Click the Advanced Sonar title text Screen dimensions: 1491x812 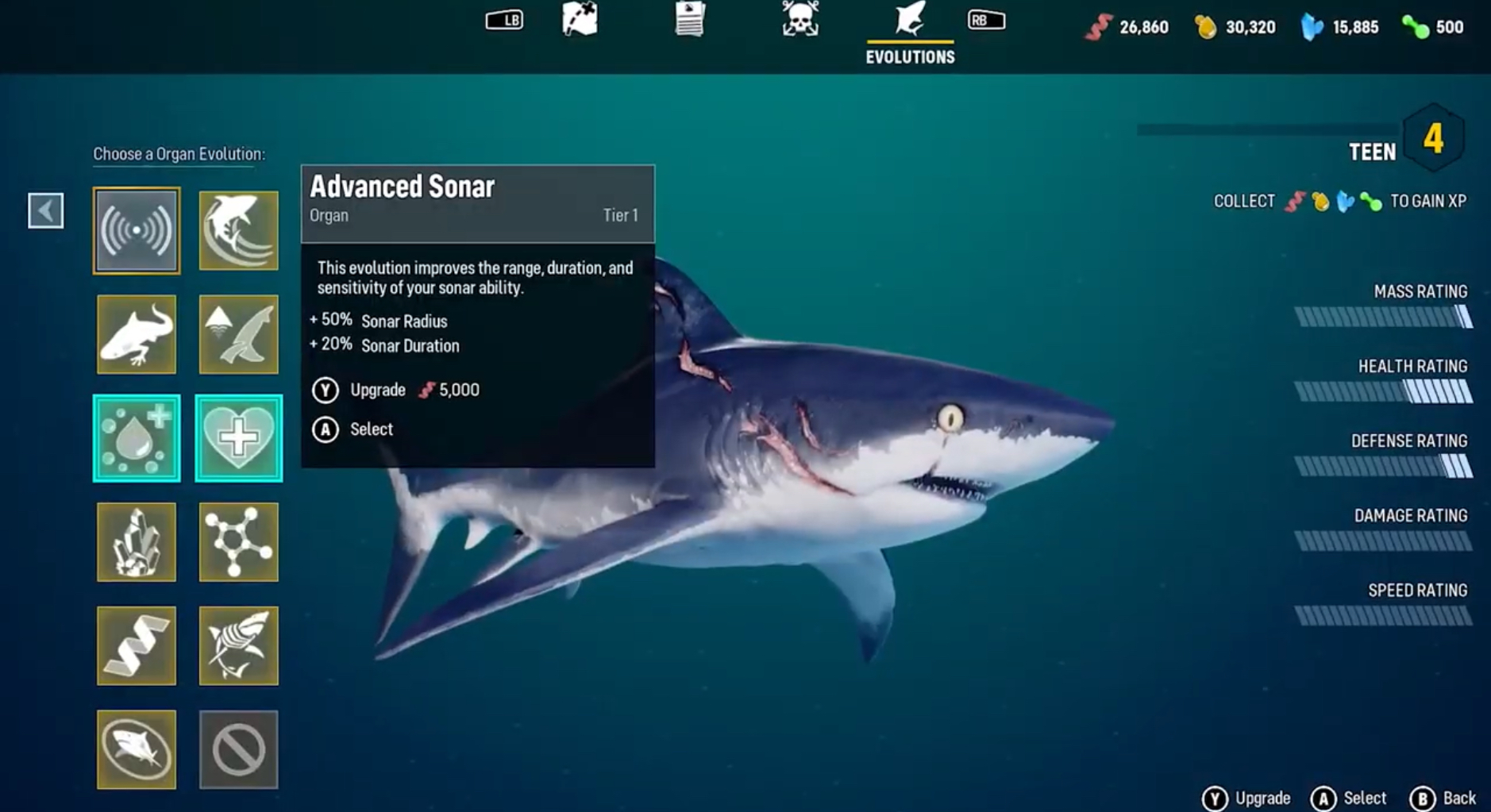(402, 187)
